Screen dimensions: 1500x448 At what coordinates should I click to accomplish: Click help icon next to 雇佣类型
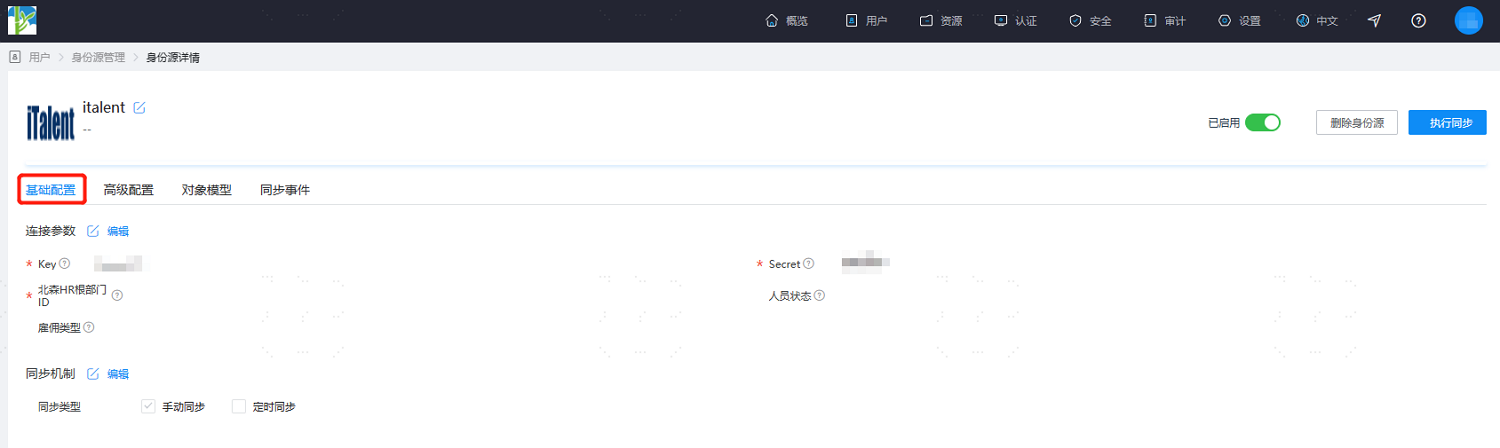(x=88, y=327)
